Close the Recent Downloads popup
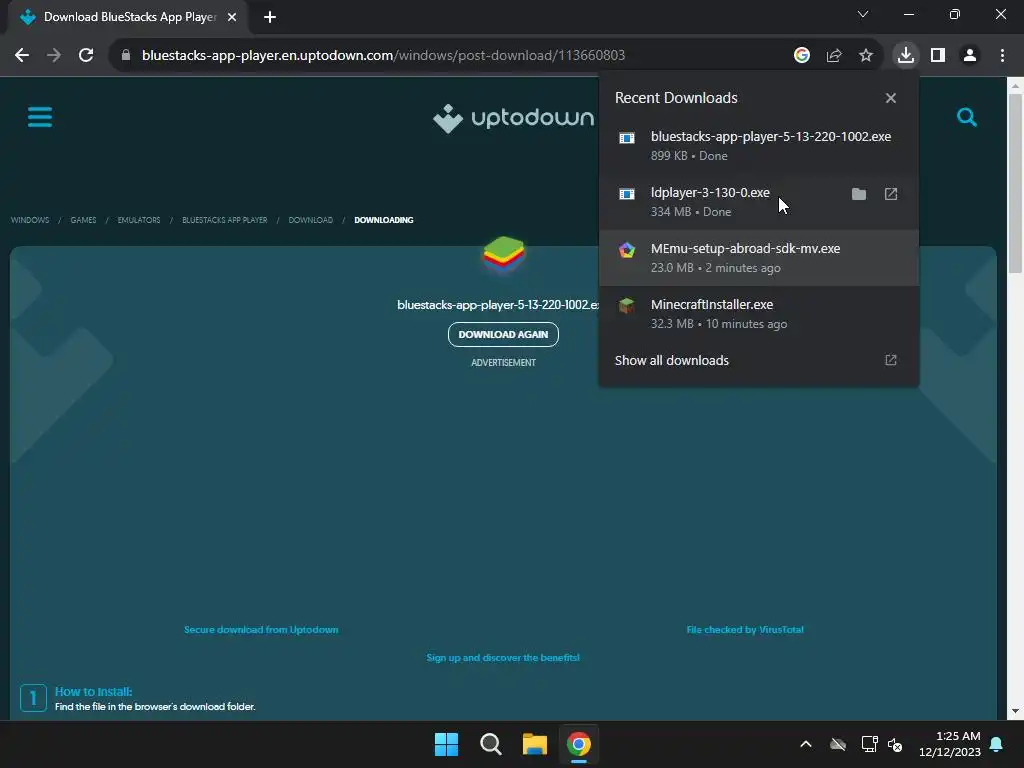The height and width of the screenshot is (768, 1024). point(891,98)
